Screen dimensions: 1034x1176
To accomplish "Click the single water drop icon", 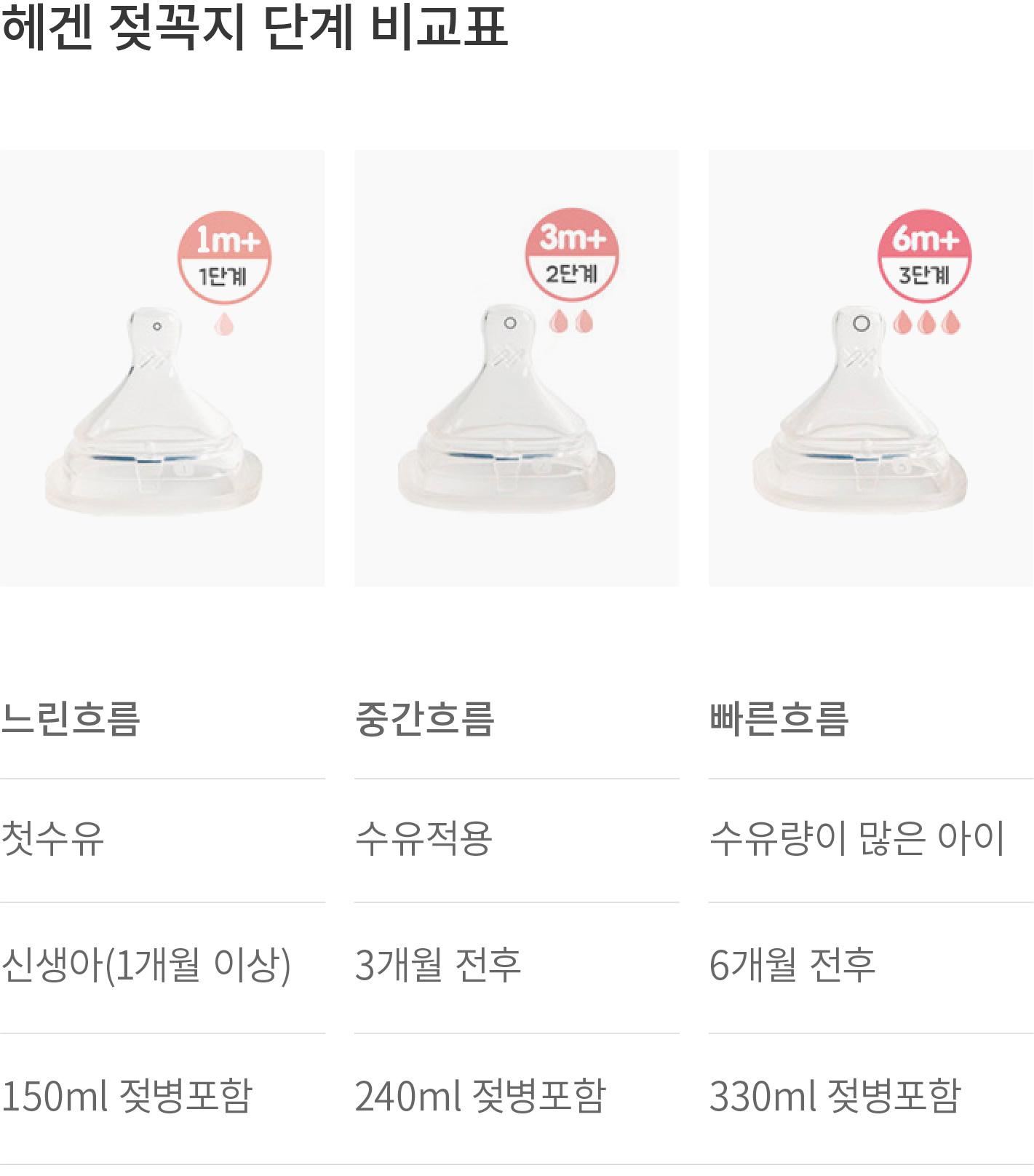I will tap(224, 324).
